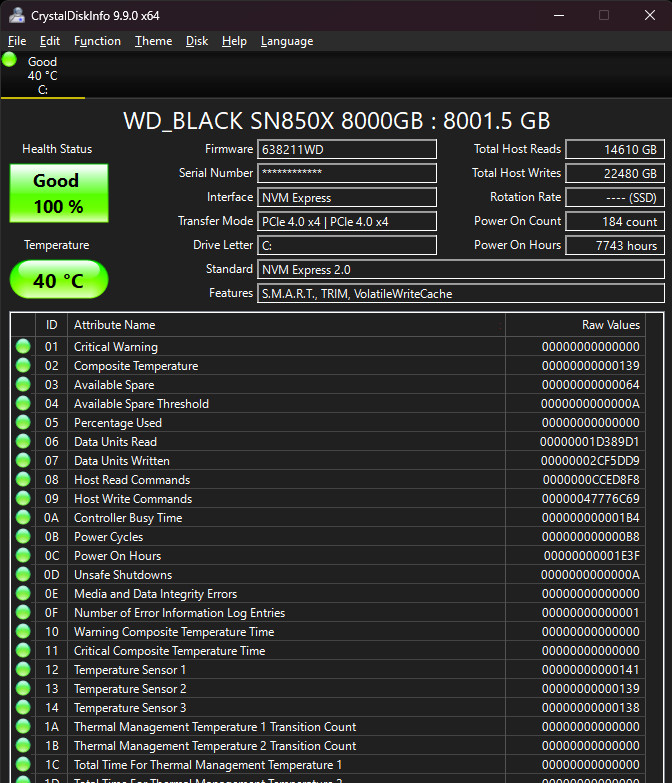Click the Raw Values column header
This screenshot has height=783, width=672.
pos(575,325)
